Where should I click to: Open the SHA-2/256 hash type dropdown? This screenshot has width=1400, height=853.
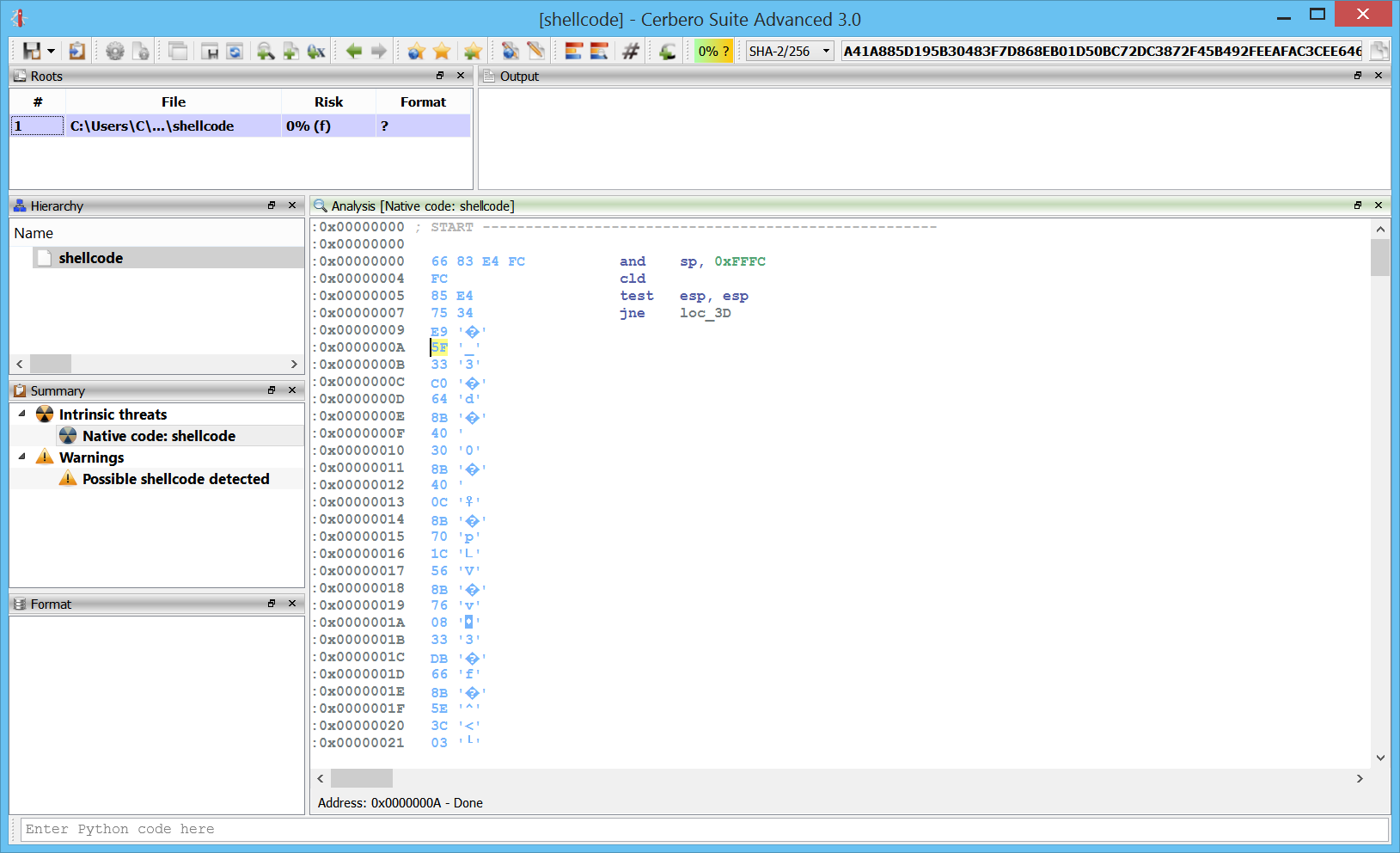click(x=790, y=51)
